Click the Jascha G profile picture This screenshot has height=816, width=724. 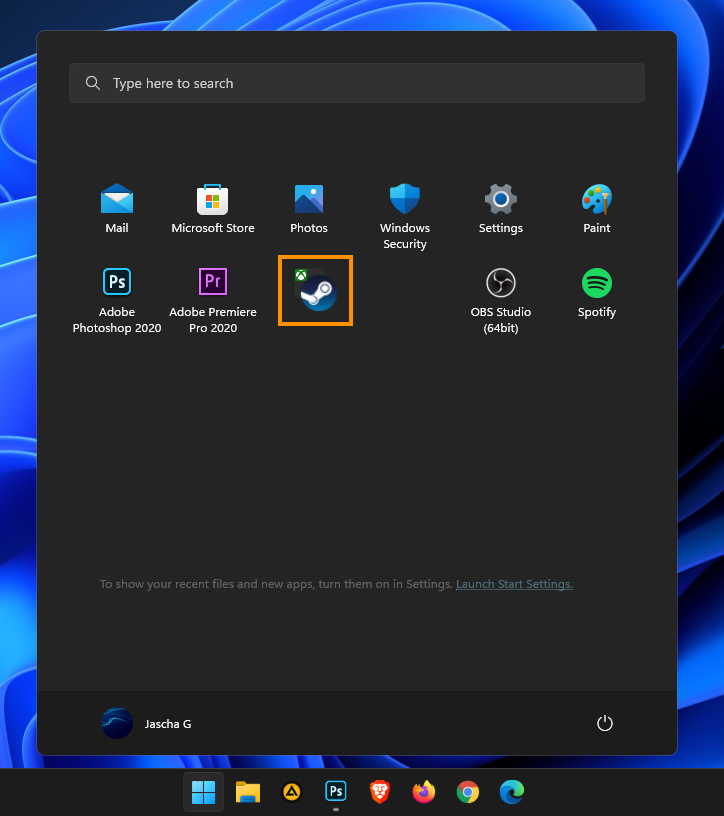click(x=117, y=723)
